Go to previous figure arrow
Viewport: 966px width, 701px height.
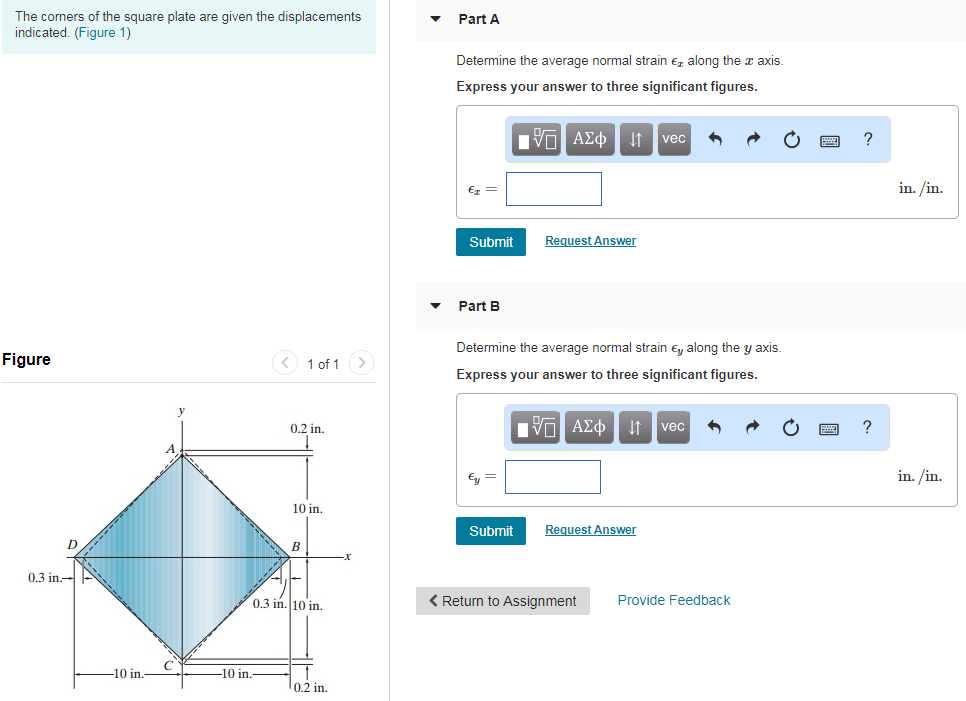pos(285,362)
